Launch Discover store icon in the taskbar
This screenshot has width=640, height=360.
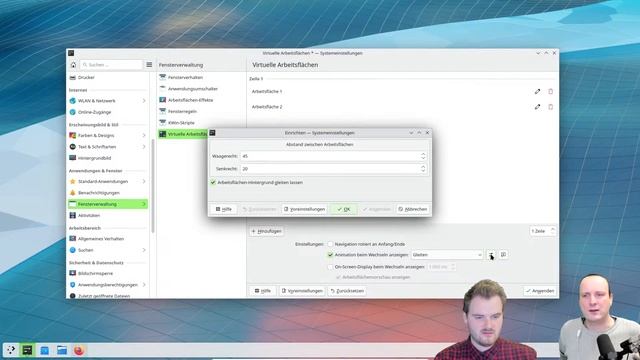[44, 350]
